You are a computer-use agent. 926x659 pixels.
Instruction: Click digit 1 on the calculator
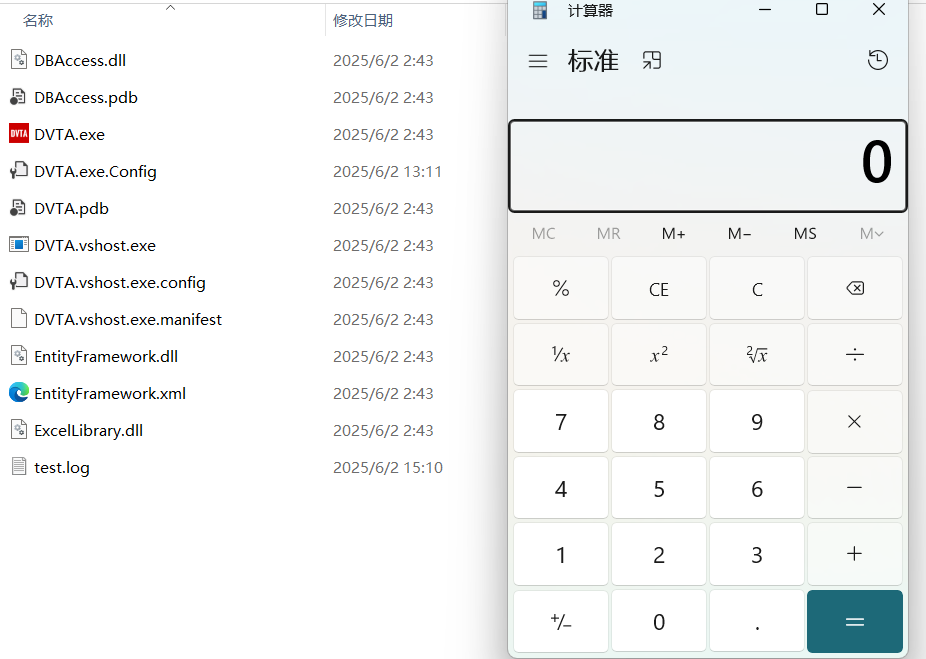tap(561, 554)
